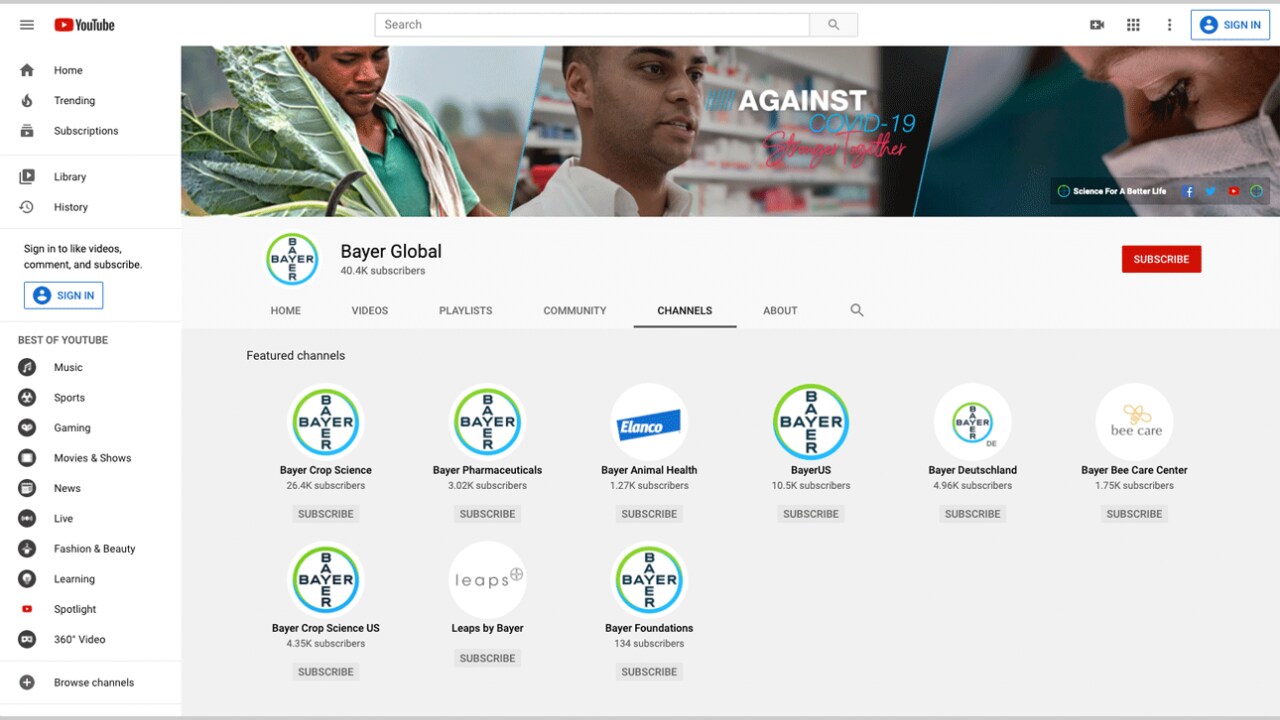Click the Subscriptions icon in sidebar
Image resolution: width=1280 pixels, height=720 pixels.
[27, 131]
